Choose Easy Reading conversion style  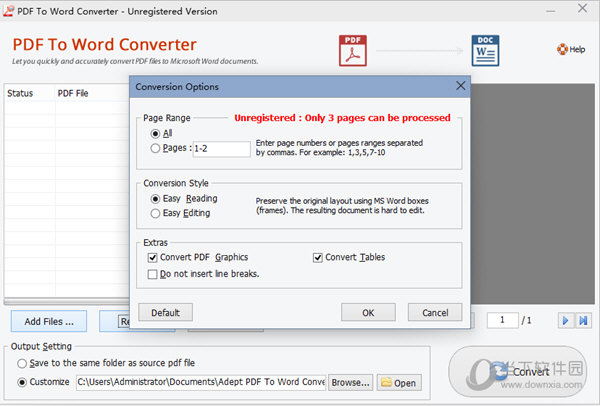pyautogui.click(x=155, y=199)
